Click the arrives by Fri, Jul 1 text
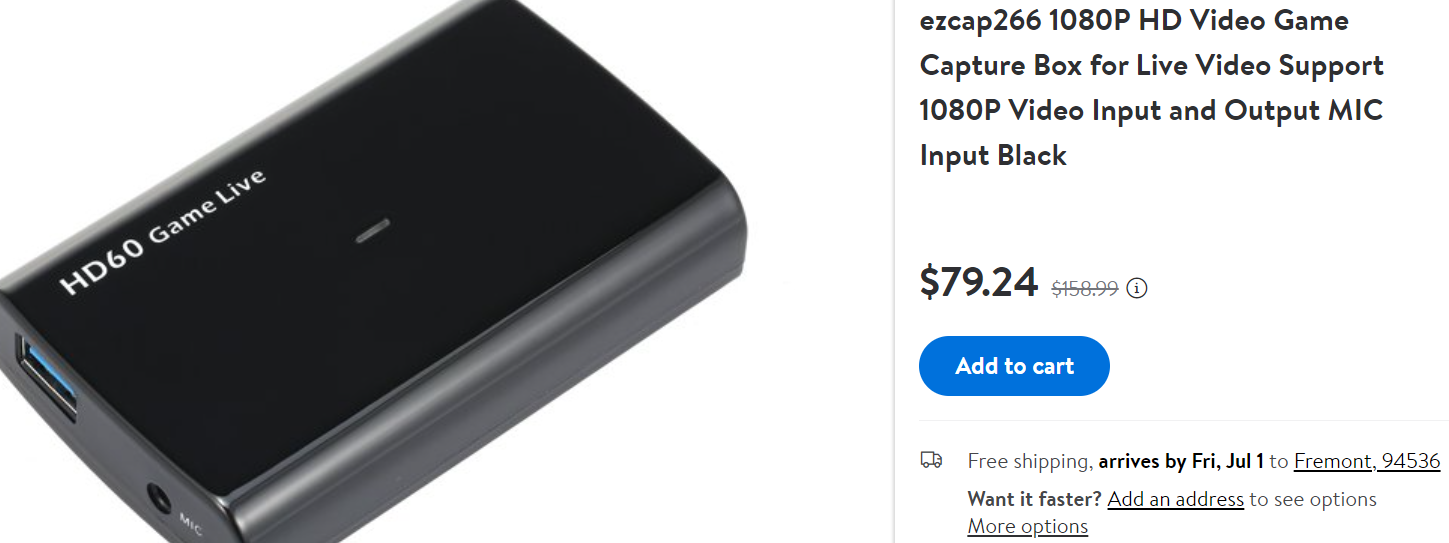 (1181, 461)
